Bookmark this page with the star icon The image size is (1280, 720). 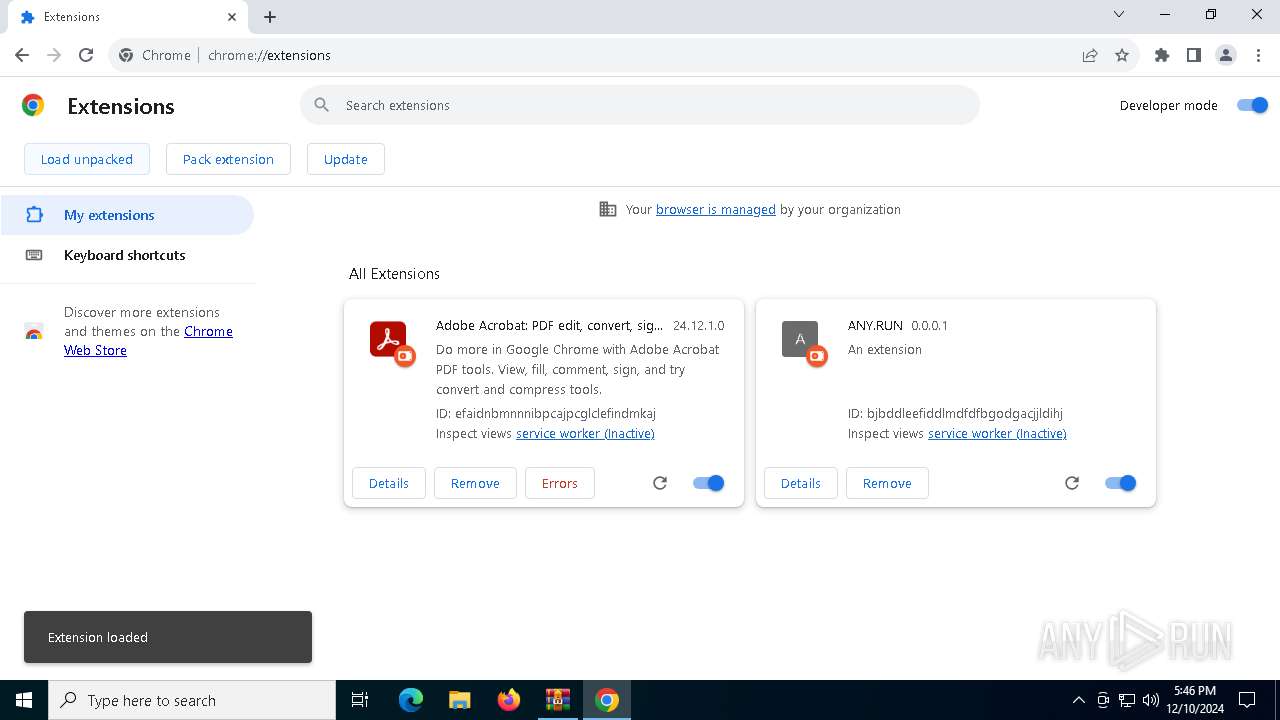click(1122, 55)
